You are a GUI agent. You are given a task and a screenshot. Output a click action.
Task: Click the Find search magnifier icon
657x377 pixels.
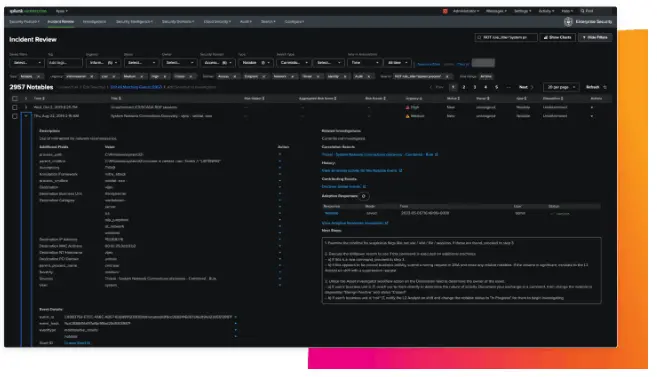click(x=582, y=11)
